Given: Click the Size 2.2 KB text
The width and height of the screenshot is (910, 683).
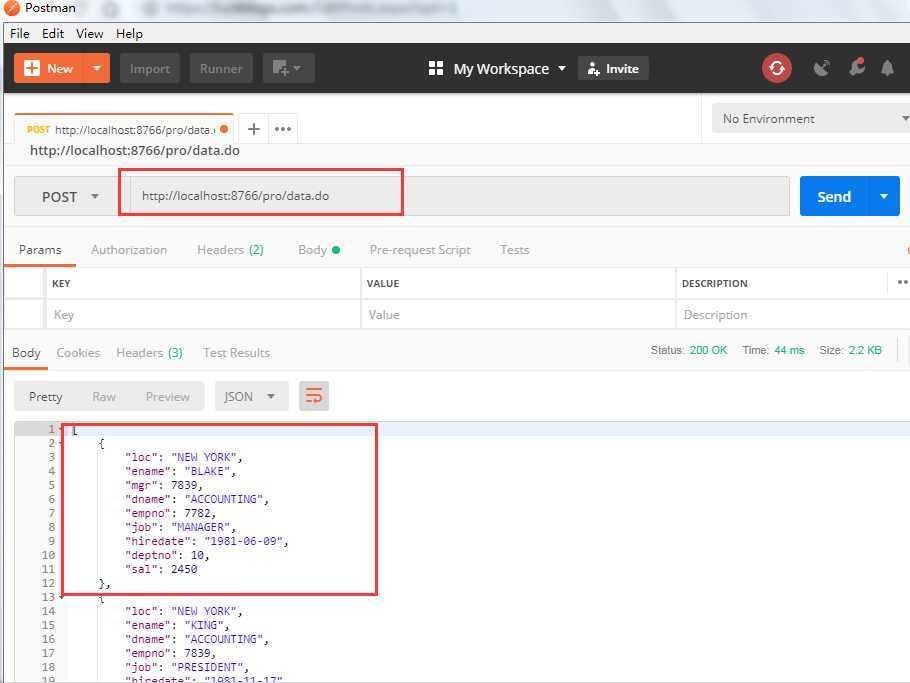Looking at the screenshot, I should click(x=850, y=350).
